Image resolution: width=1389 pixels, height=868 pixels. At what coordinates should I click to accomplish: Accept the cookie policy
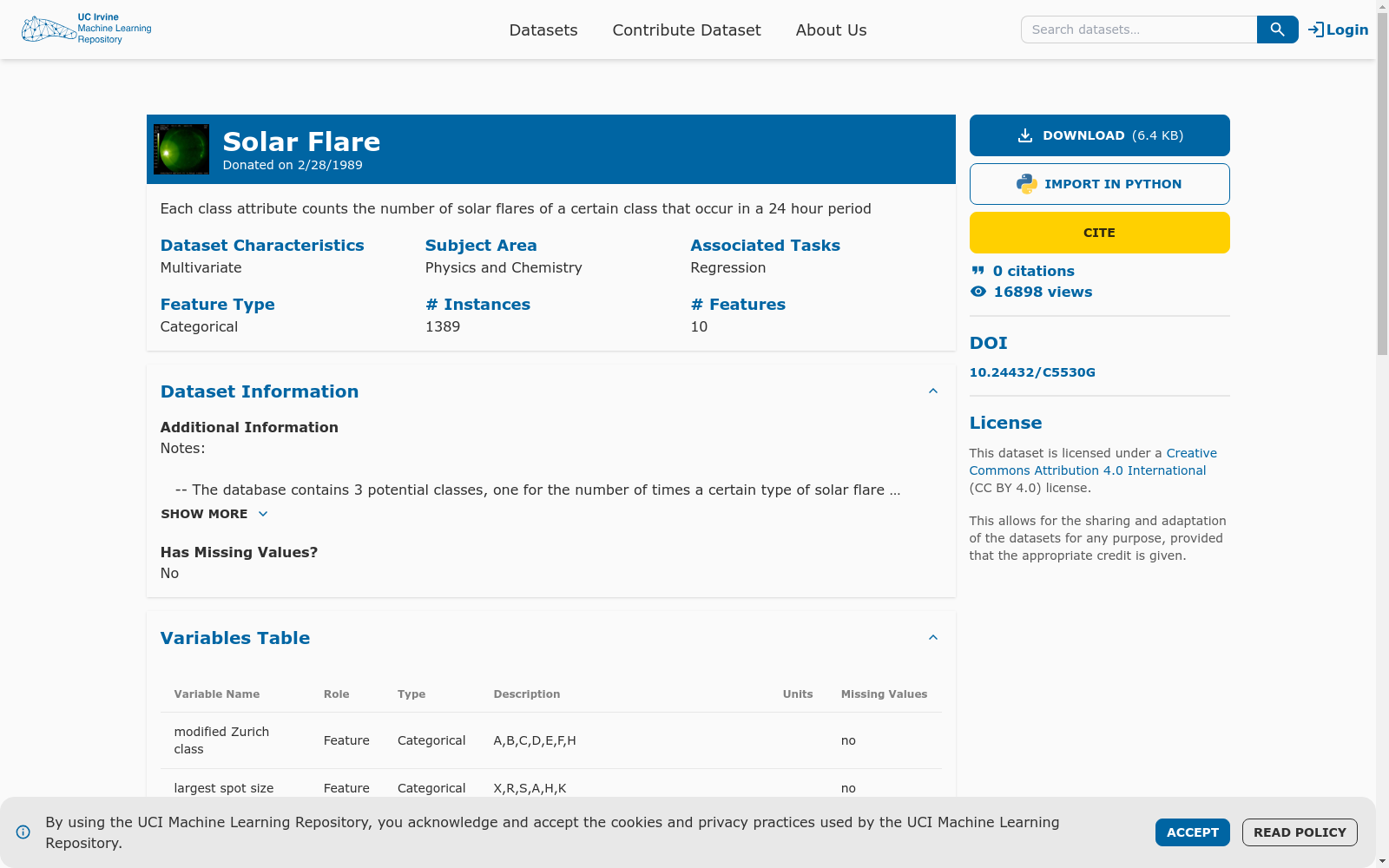1193,832
